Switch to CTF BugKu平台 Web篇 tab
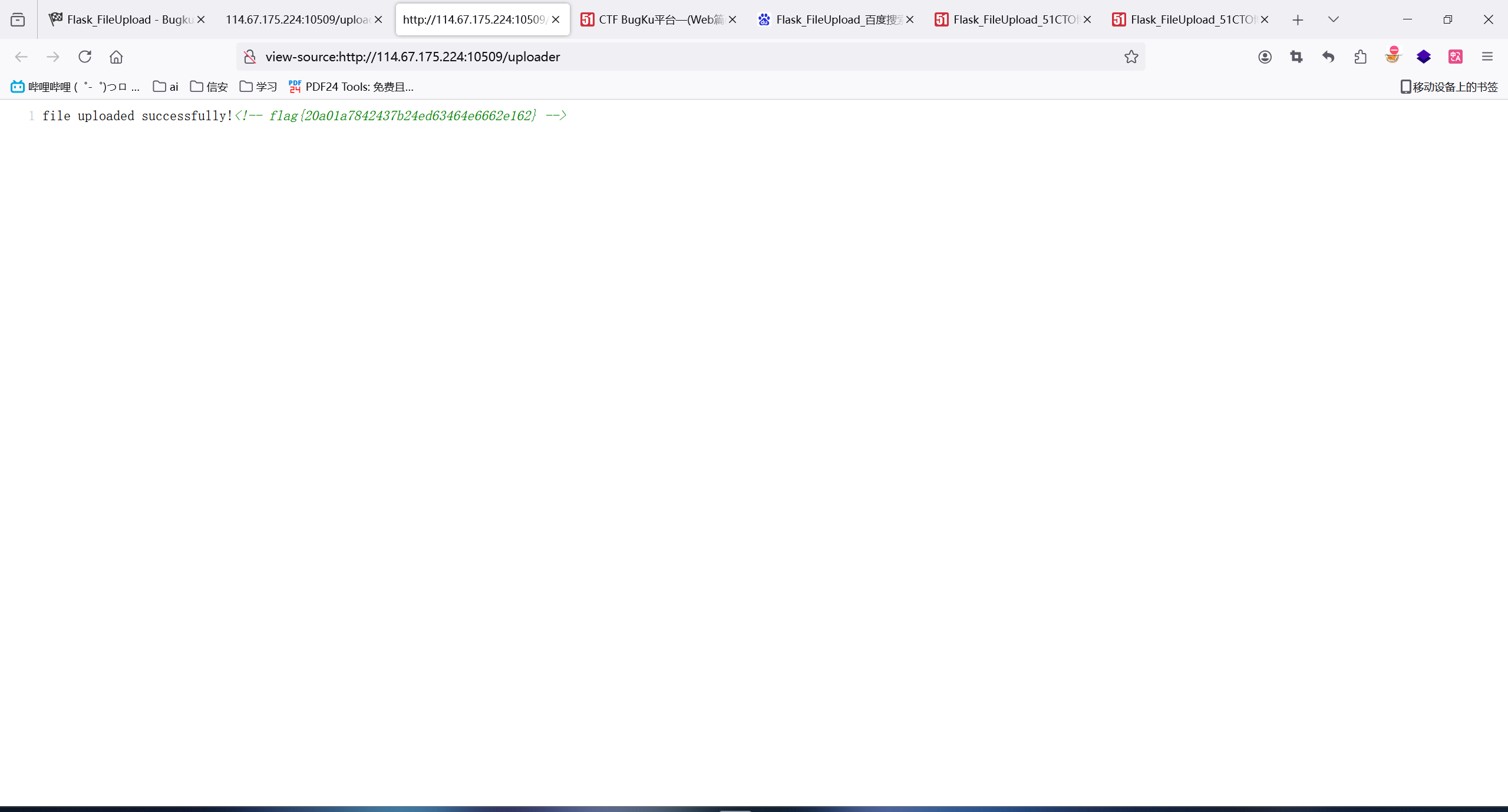 click(x=659, y=19)
